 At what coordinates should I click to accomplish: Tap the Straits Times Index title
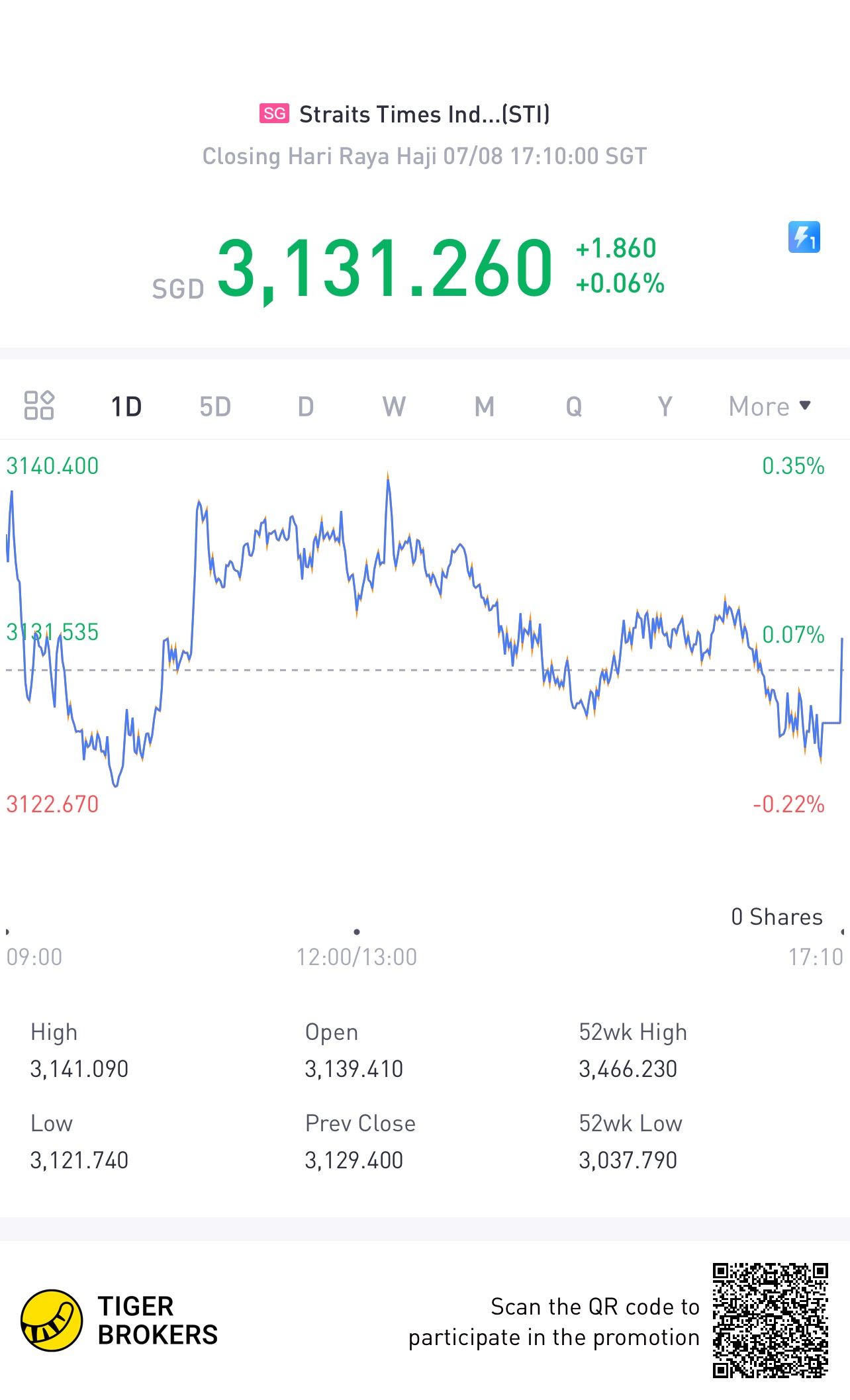[424, 115]
